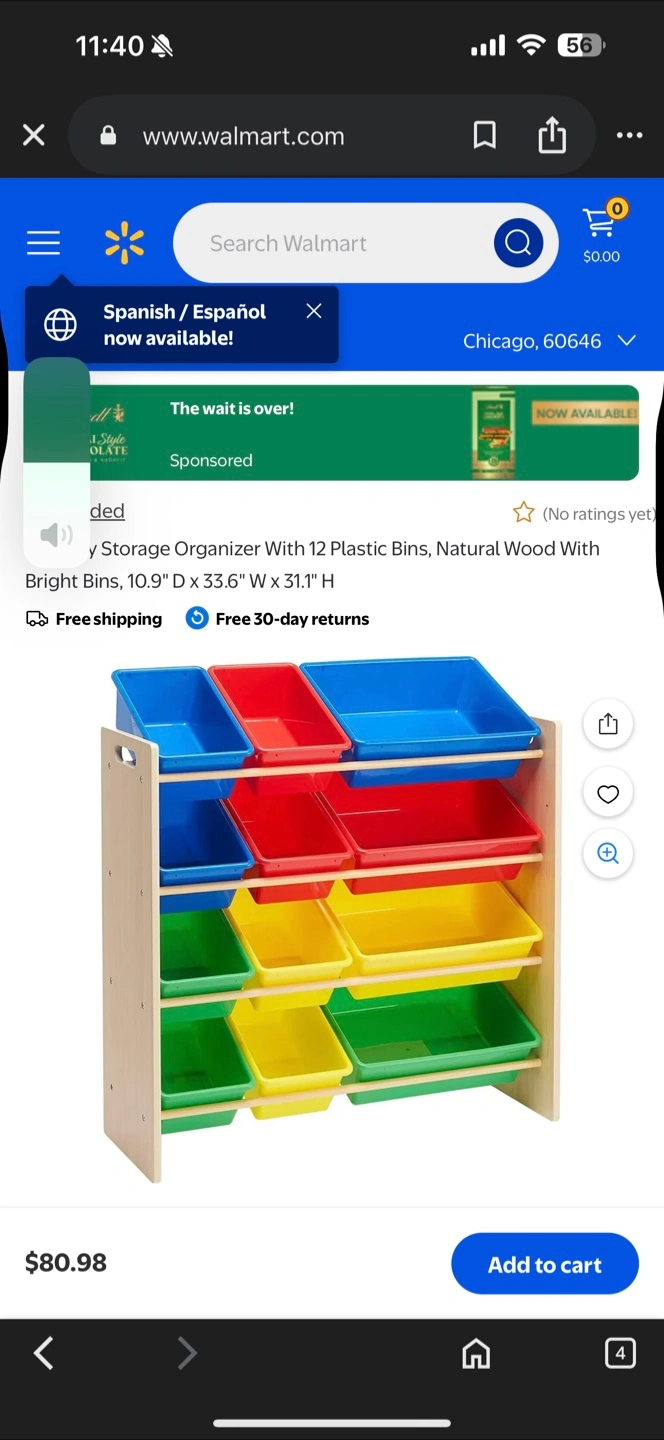Open the No ratings yet star link
This screenshot has height=1440, width=664.
point(584,513)
